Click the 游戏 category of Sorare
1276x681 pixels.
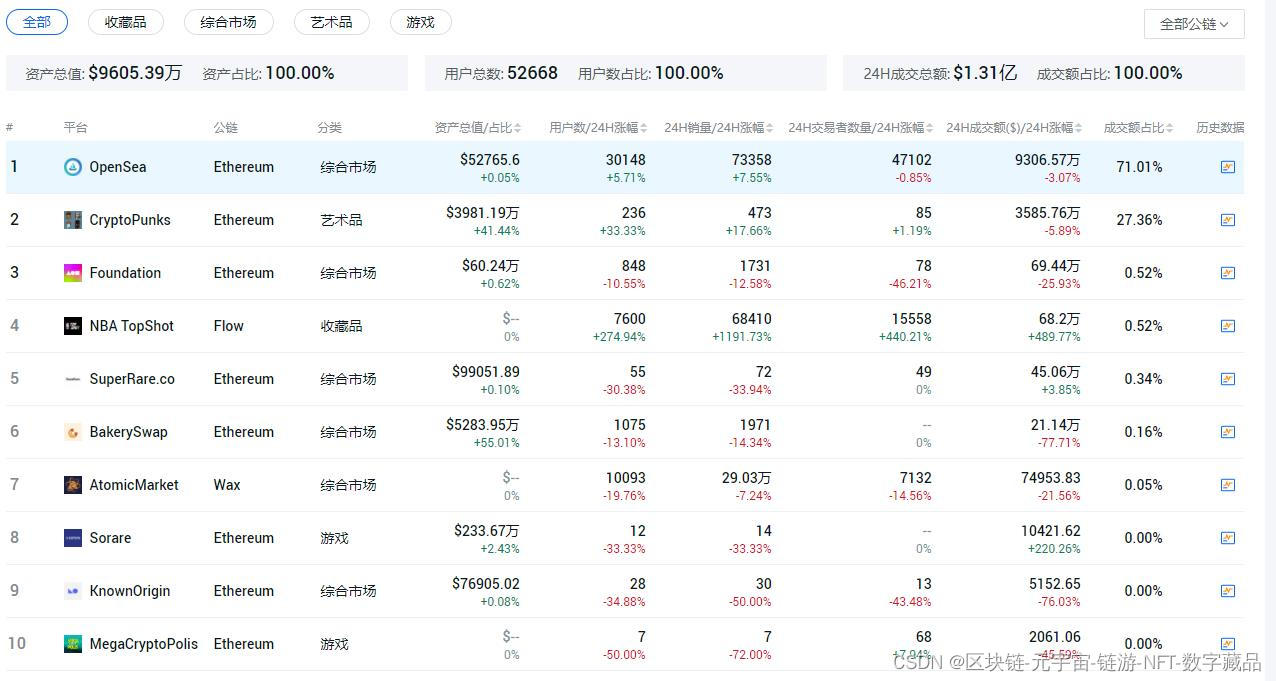[335, 538]
